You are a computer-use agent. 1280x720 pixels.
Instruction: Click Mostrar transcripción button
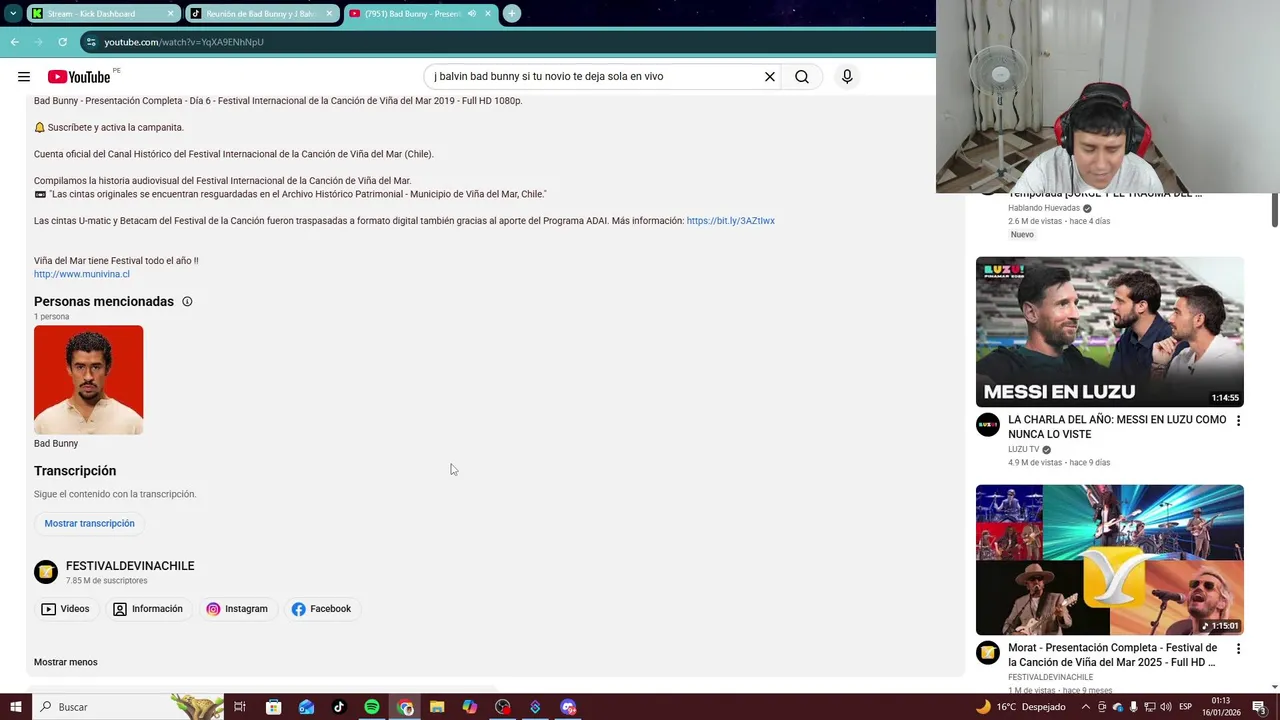(89, 523)
